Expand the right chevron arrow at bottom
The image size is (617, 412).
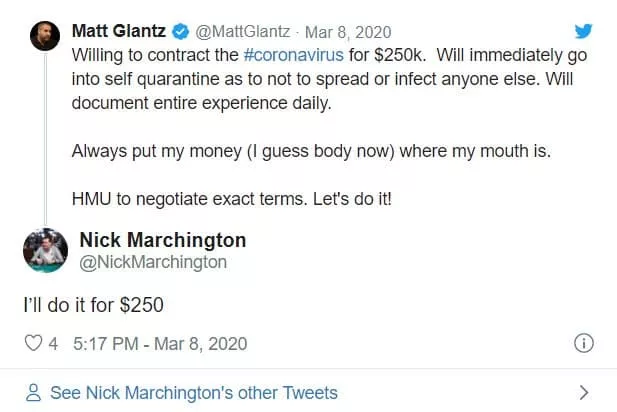tap(584, 393)
